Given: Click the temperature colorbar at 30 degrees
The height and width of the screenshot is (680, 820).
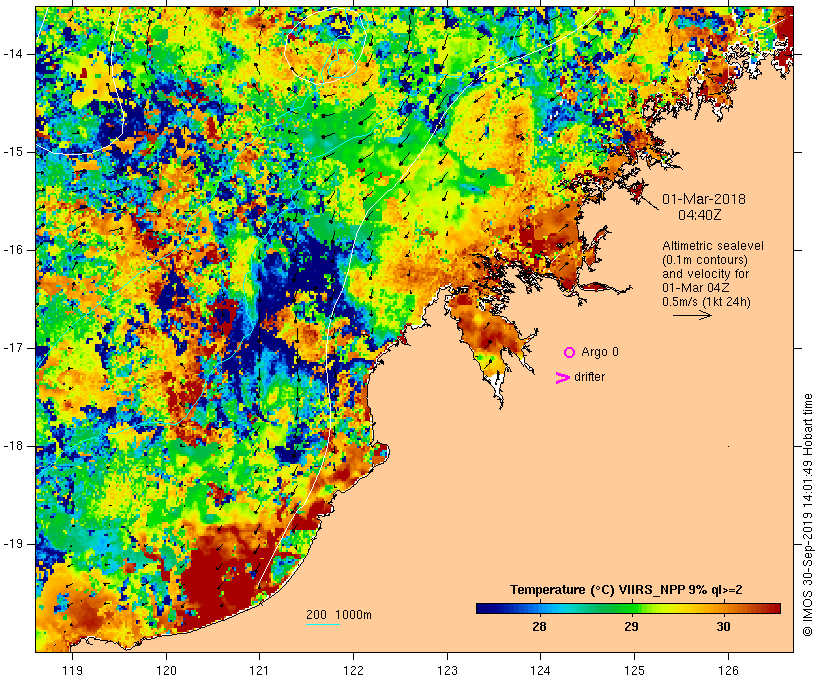Looking at the screenshot, I should [x=724, y=608].
